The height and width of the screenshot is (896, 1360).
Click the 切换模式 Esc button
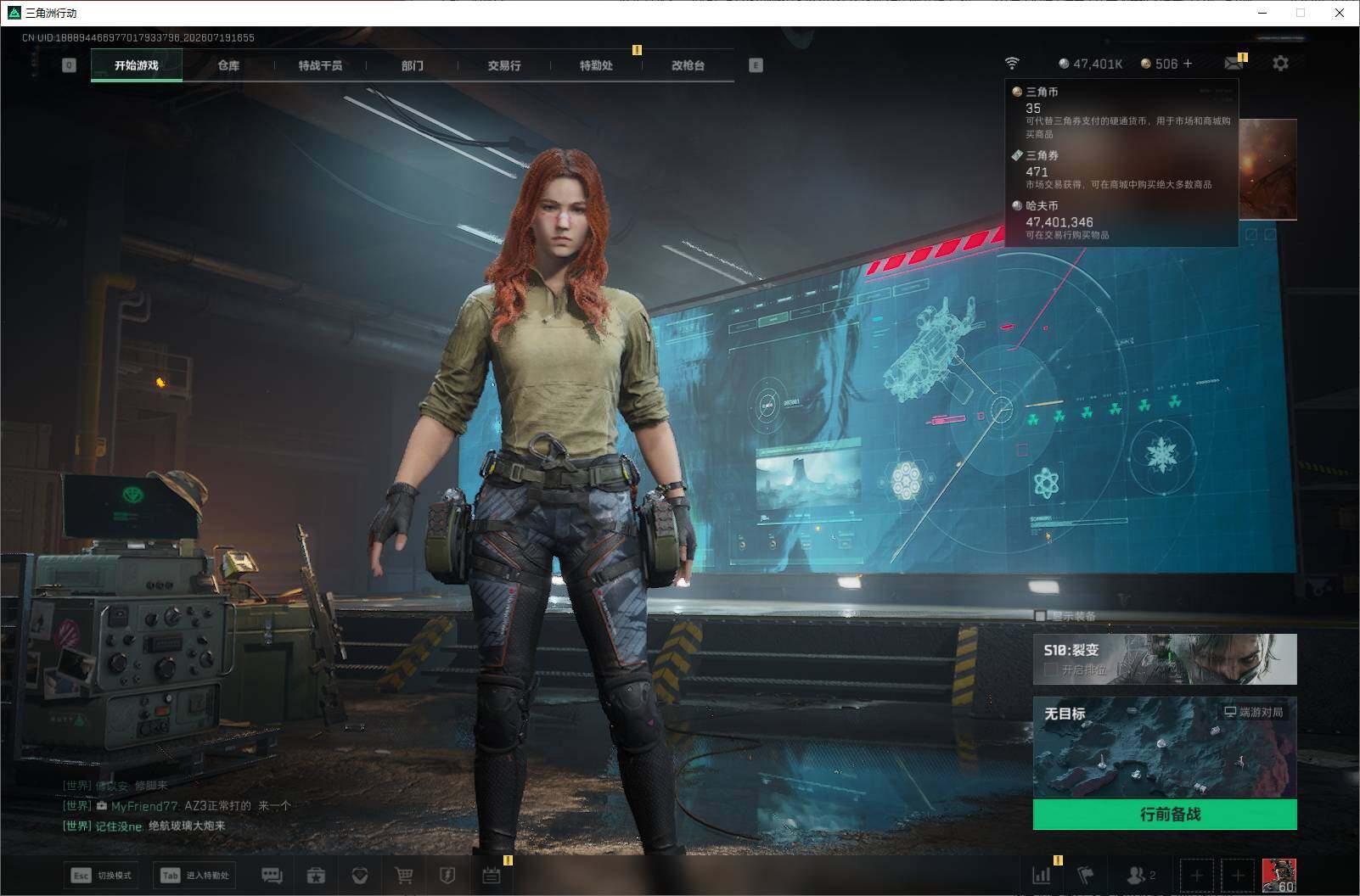point(102,875)
